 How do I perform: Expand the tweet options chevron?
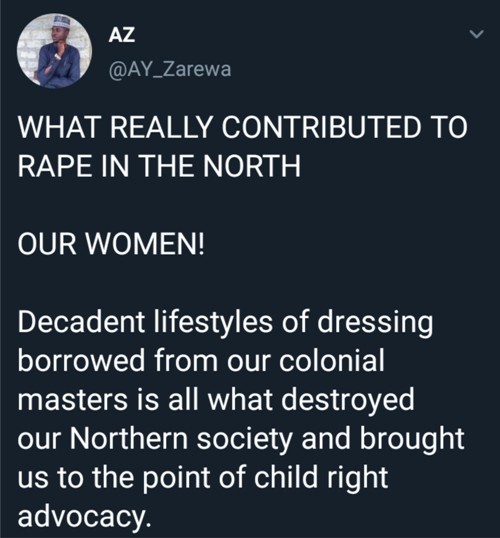(477, 34)
